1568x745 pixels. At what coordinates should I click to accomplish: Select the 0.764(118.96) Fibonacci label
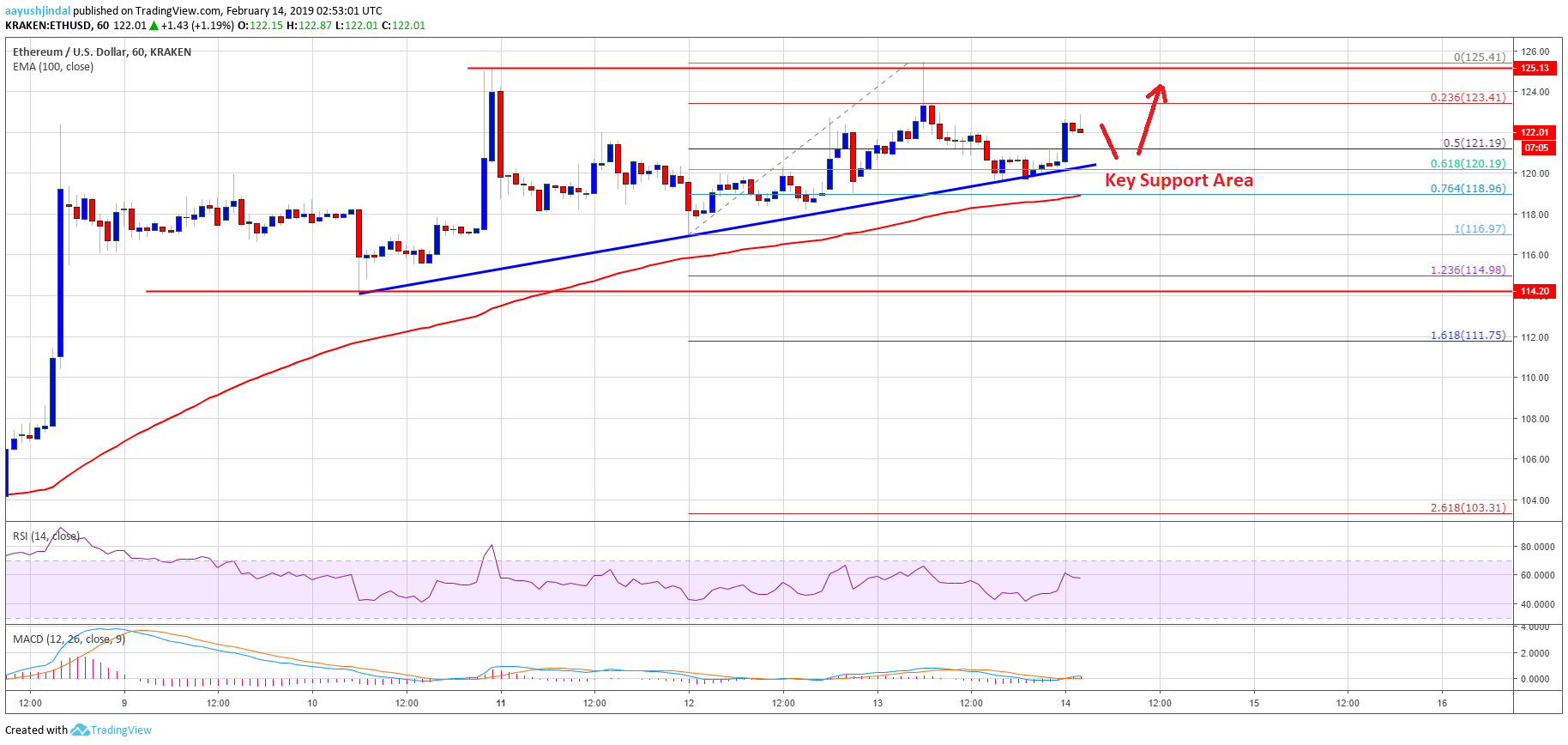pyautogui.click(x=1468, y=189)
